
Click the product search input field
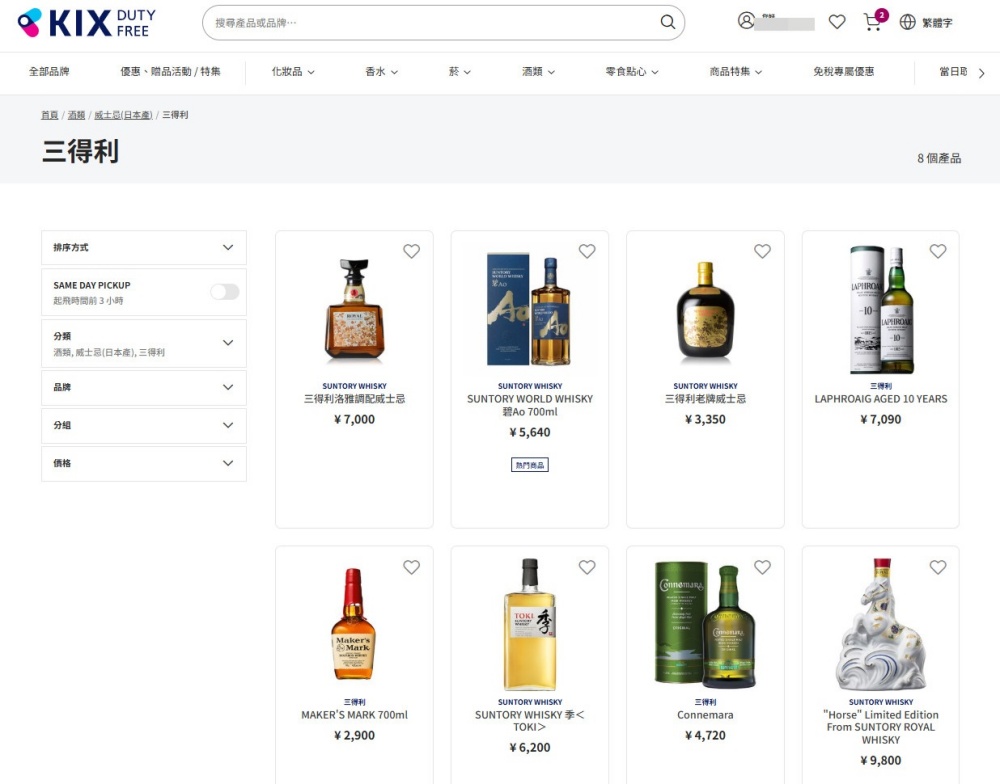pos(430,22)
